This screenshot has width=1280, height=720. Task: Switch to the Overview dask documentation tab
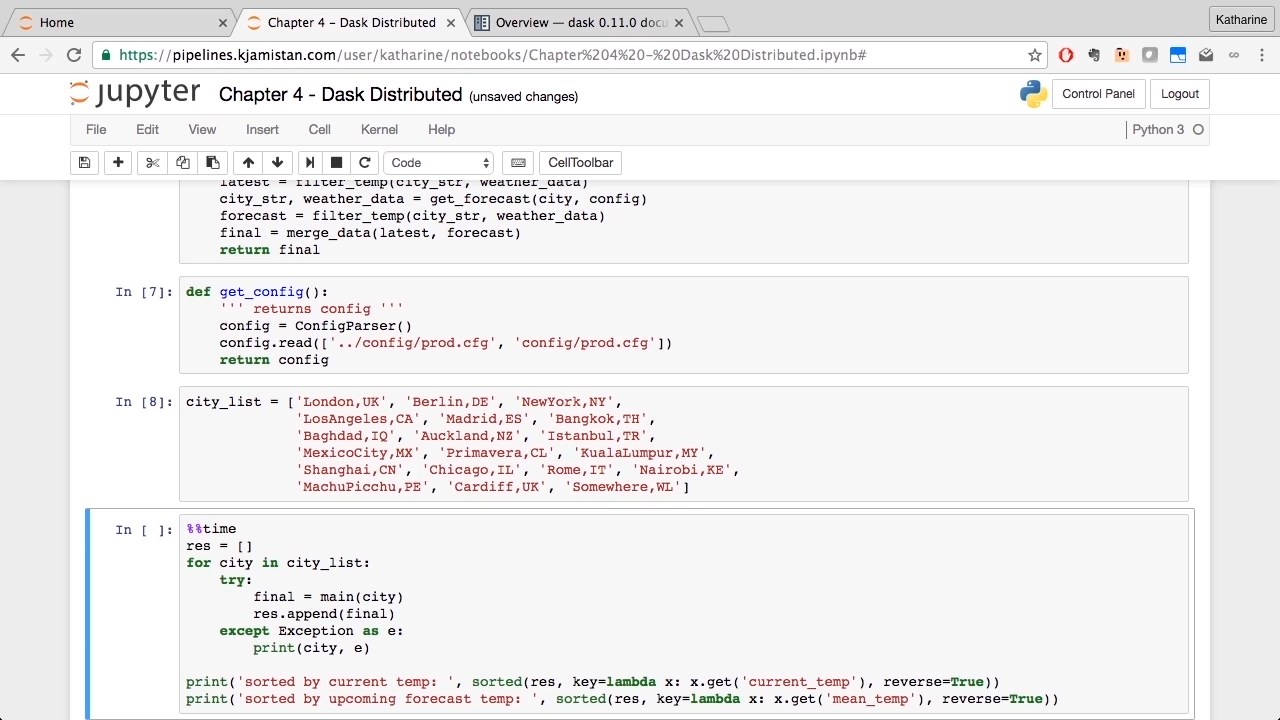580,22
